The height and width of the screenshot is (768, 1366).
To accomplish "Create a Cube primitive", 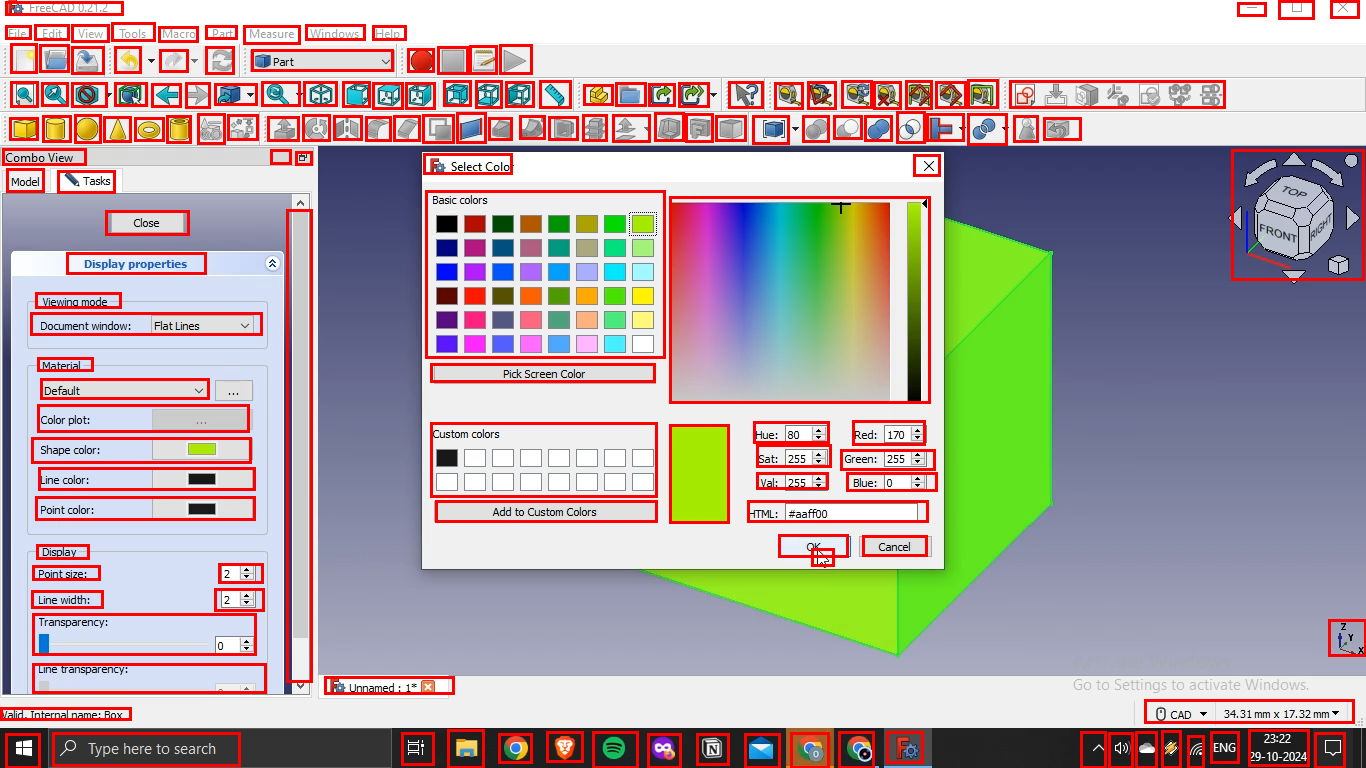I will 23,128.
